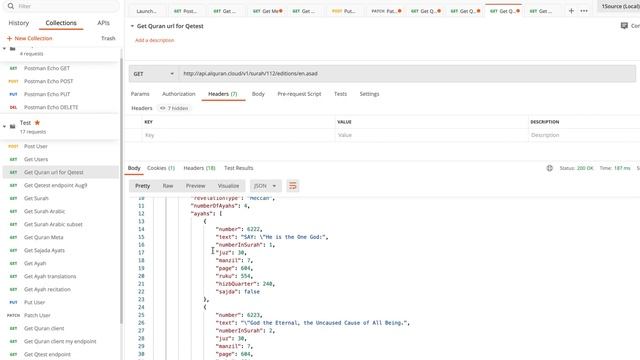Open the Patch User request
640x360 pixels.
coord(37,316)
